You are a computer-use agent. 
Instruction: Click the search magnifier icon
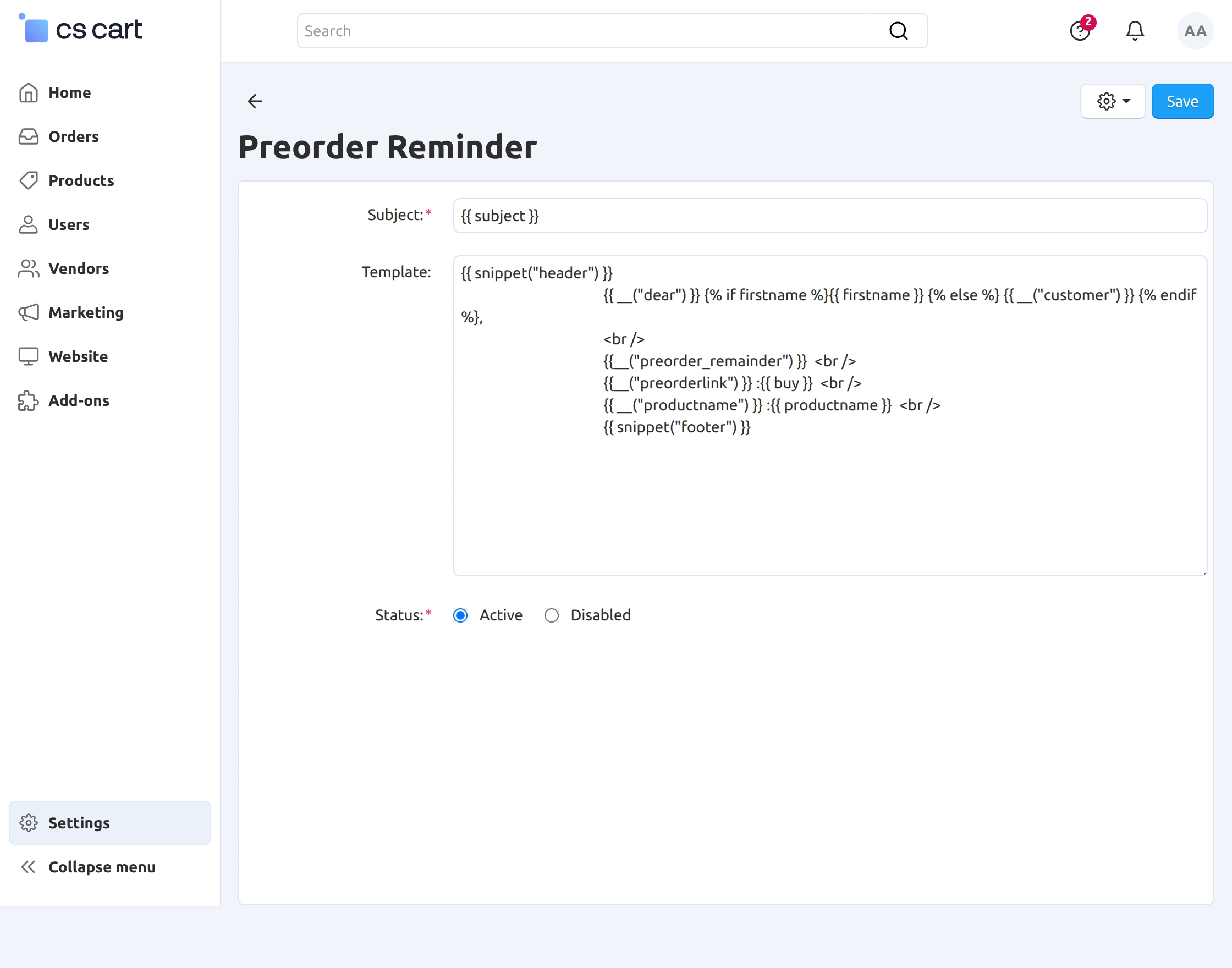898,31
